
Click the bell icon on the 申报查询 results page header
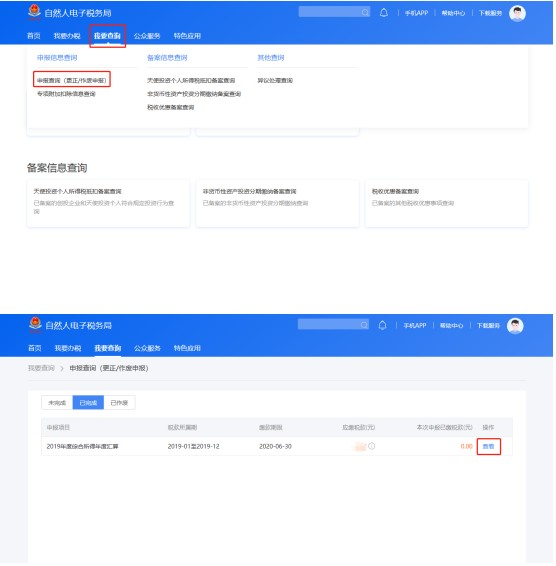click(383, 326)
